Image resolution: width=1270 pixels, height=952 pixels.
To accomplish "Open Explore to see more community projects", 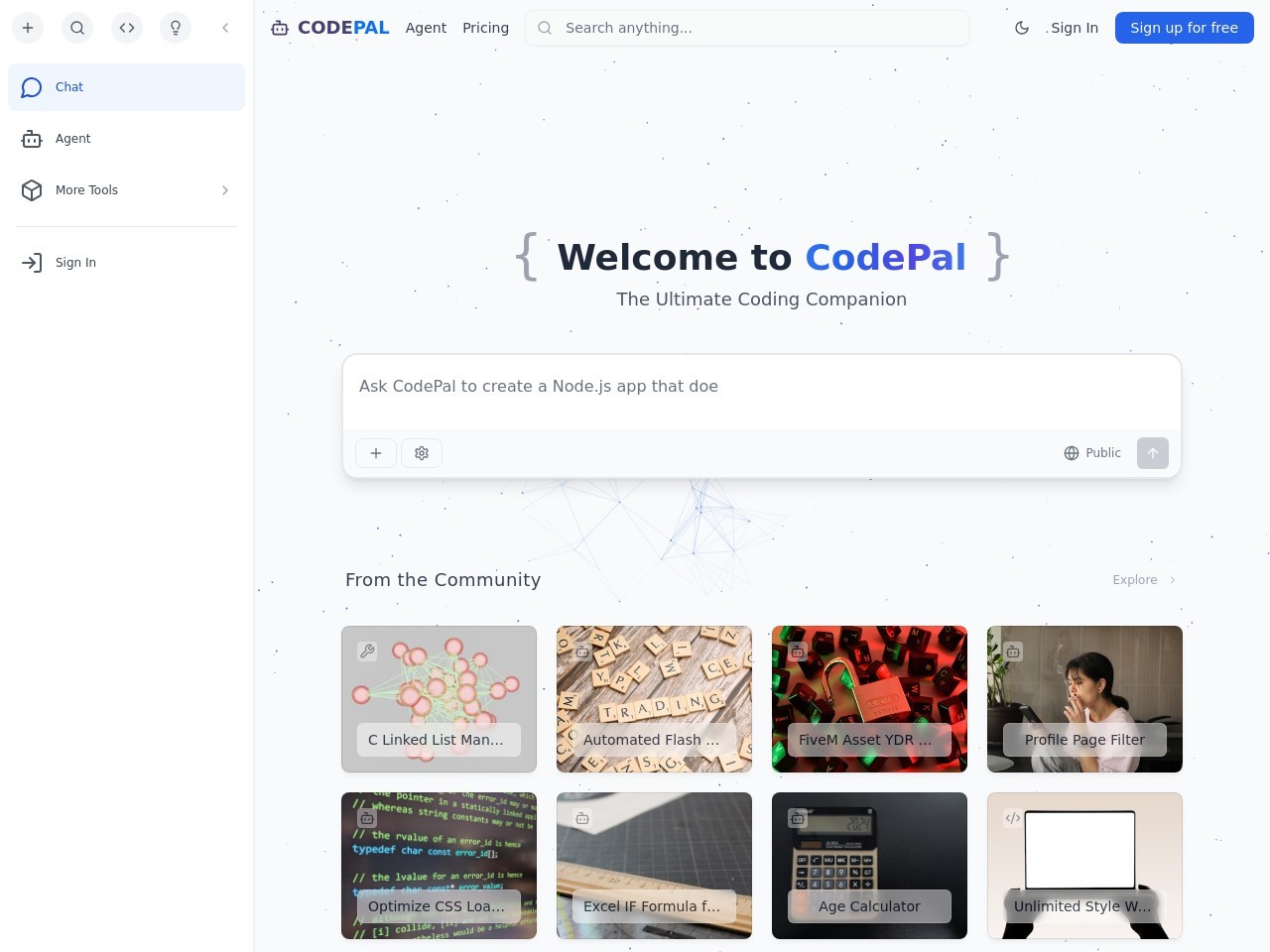I will click(1143, 580).
